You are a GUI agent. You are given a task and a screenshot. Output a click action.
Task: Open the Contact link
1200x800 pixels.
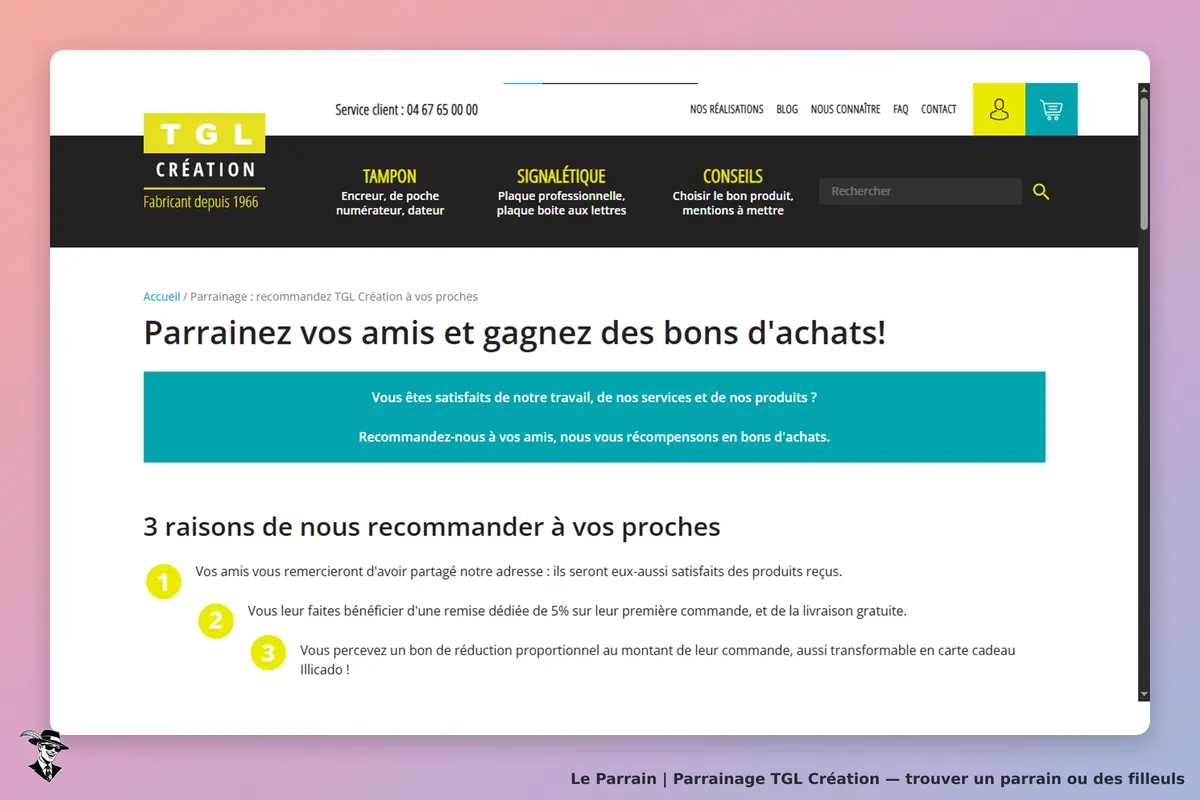coord(939,109)
